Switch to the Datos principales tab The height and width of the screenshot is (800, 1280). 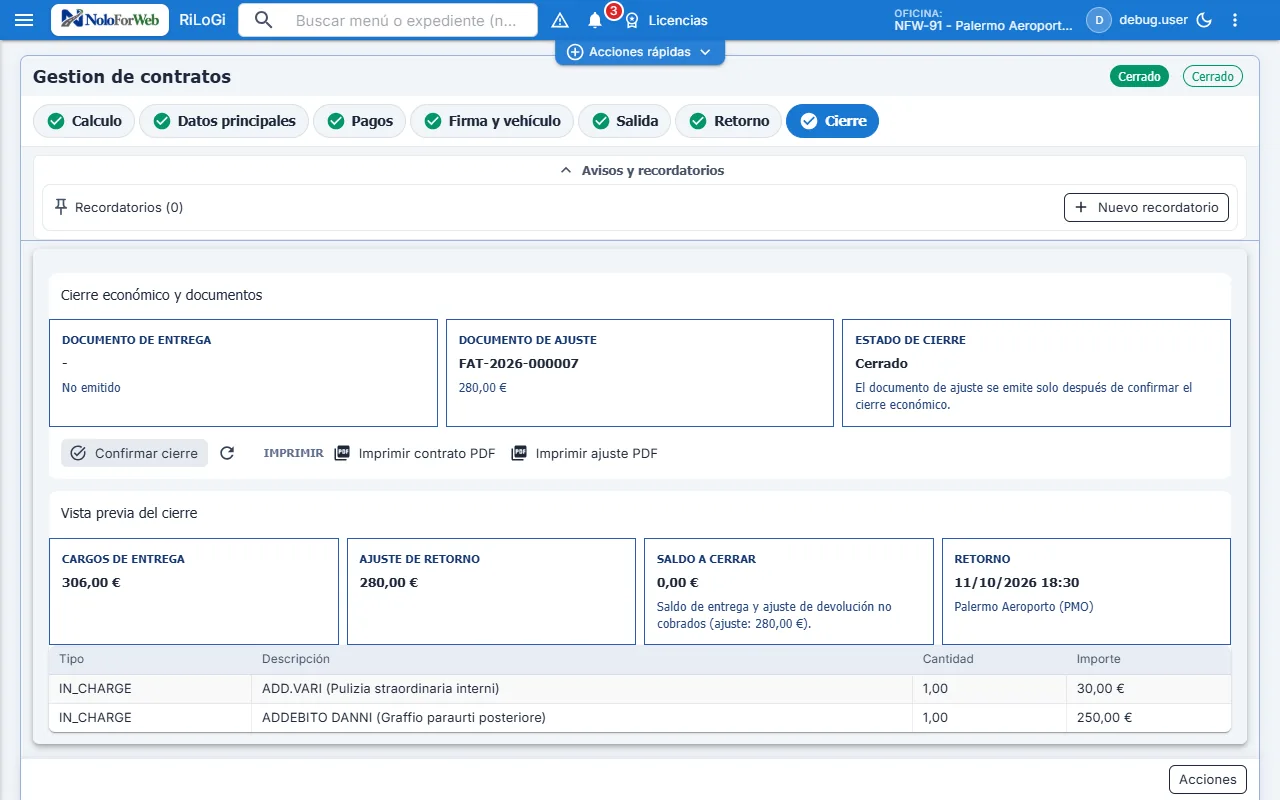[x=224, y=121]
